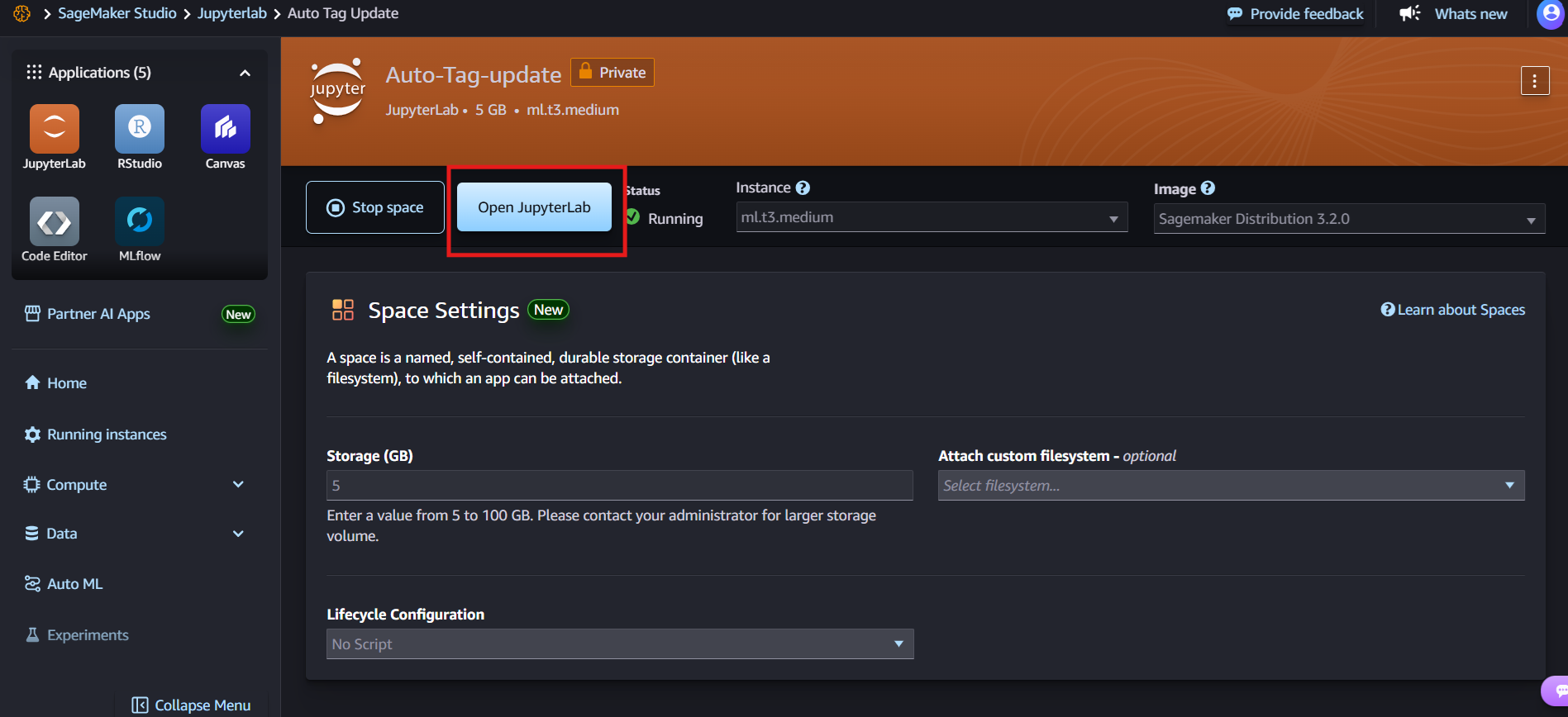Click the Storage (GB) input field
The image size is (1568, 717).
(620, 486)
